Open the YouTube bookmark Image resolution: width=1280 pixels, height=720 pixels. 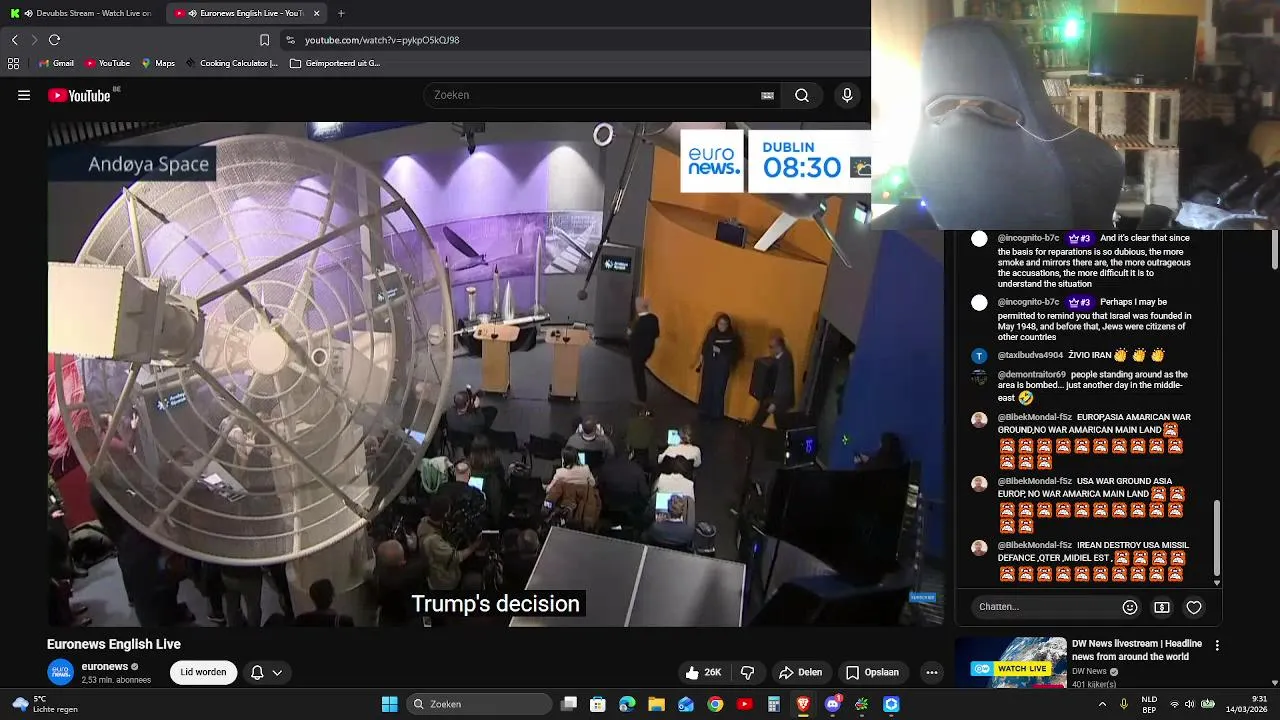[108, 63]
